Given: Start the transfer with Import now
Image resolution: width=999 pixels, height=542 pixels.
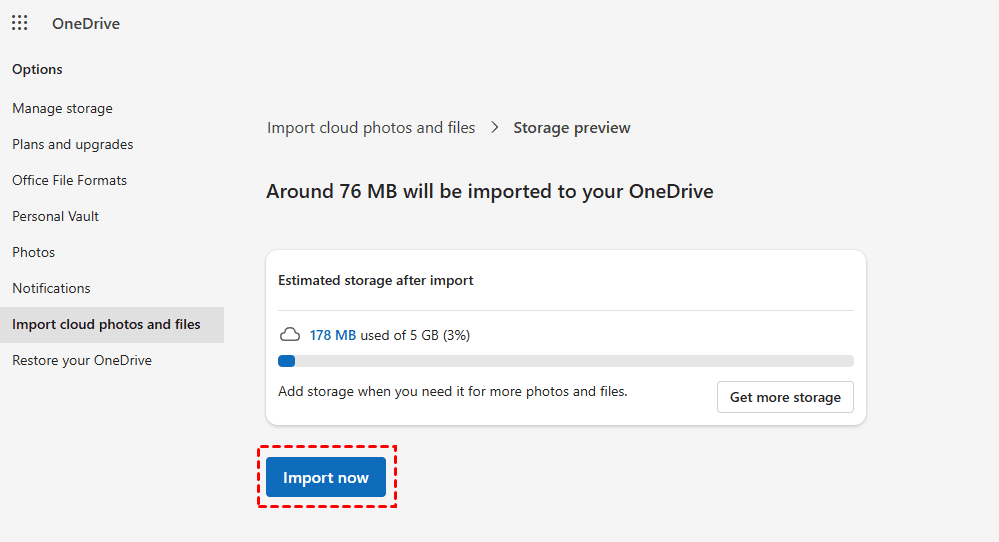Looking at the screenshot, I should 326,477.
